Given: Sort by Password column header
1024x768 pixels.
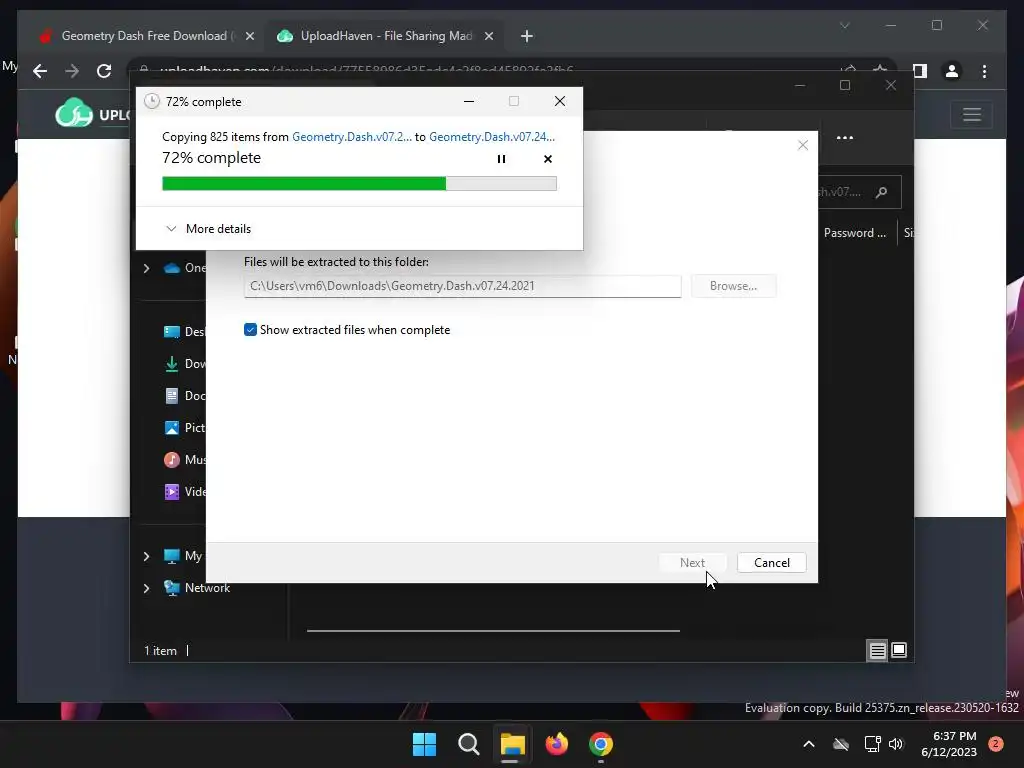Looking at the screenshot, I should pyautogui.click(x=854, y=232).
